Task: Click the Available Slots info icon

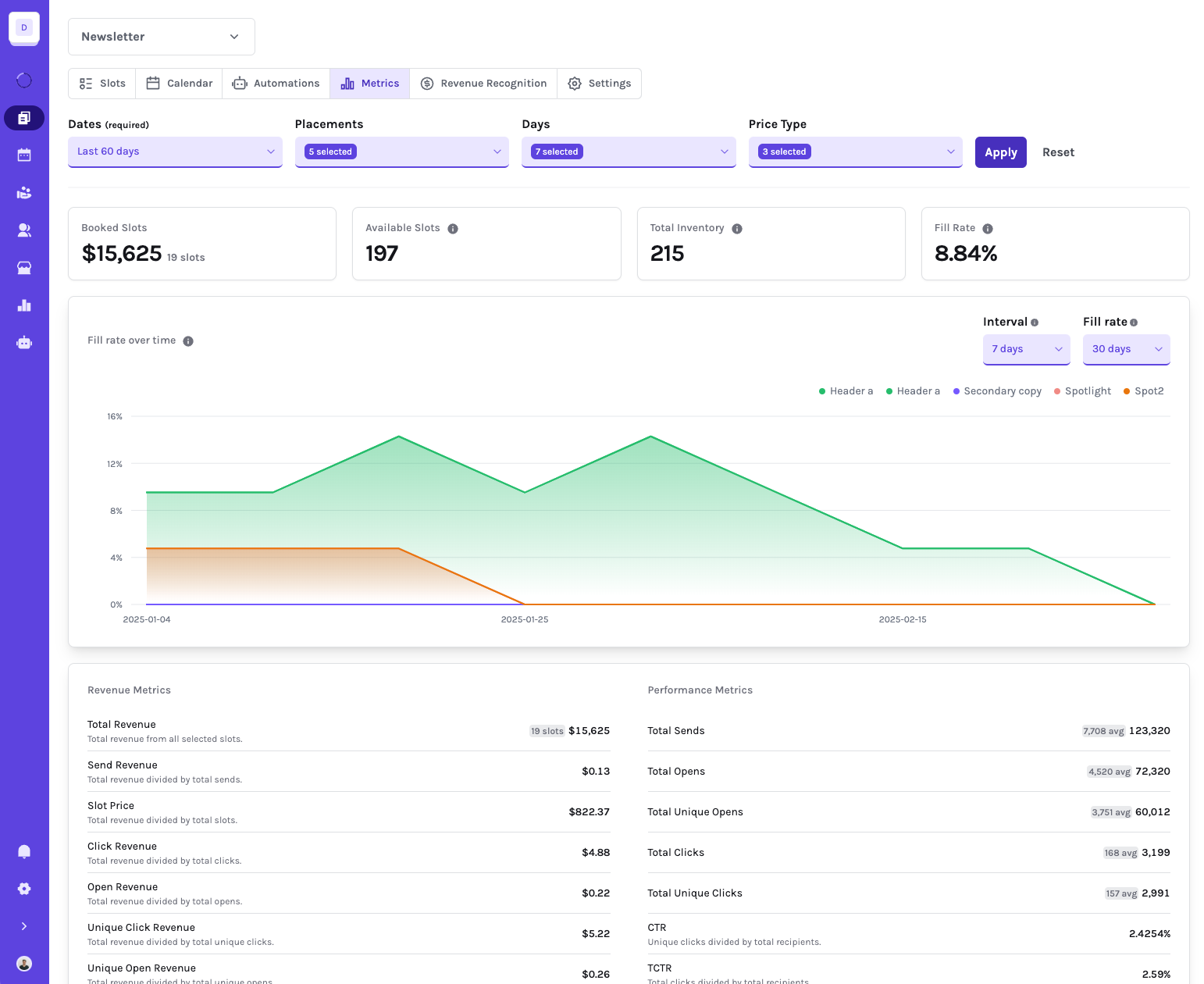Action: (x=453, y=229)
